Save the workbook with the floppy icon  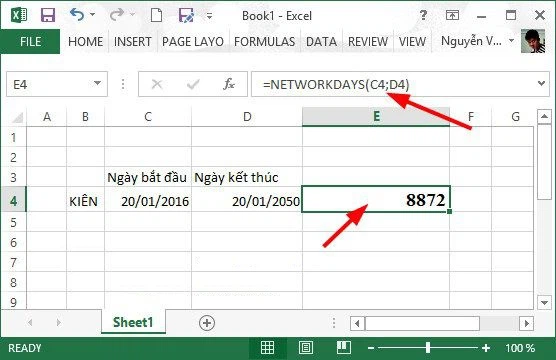[48, 15]
